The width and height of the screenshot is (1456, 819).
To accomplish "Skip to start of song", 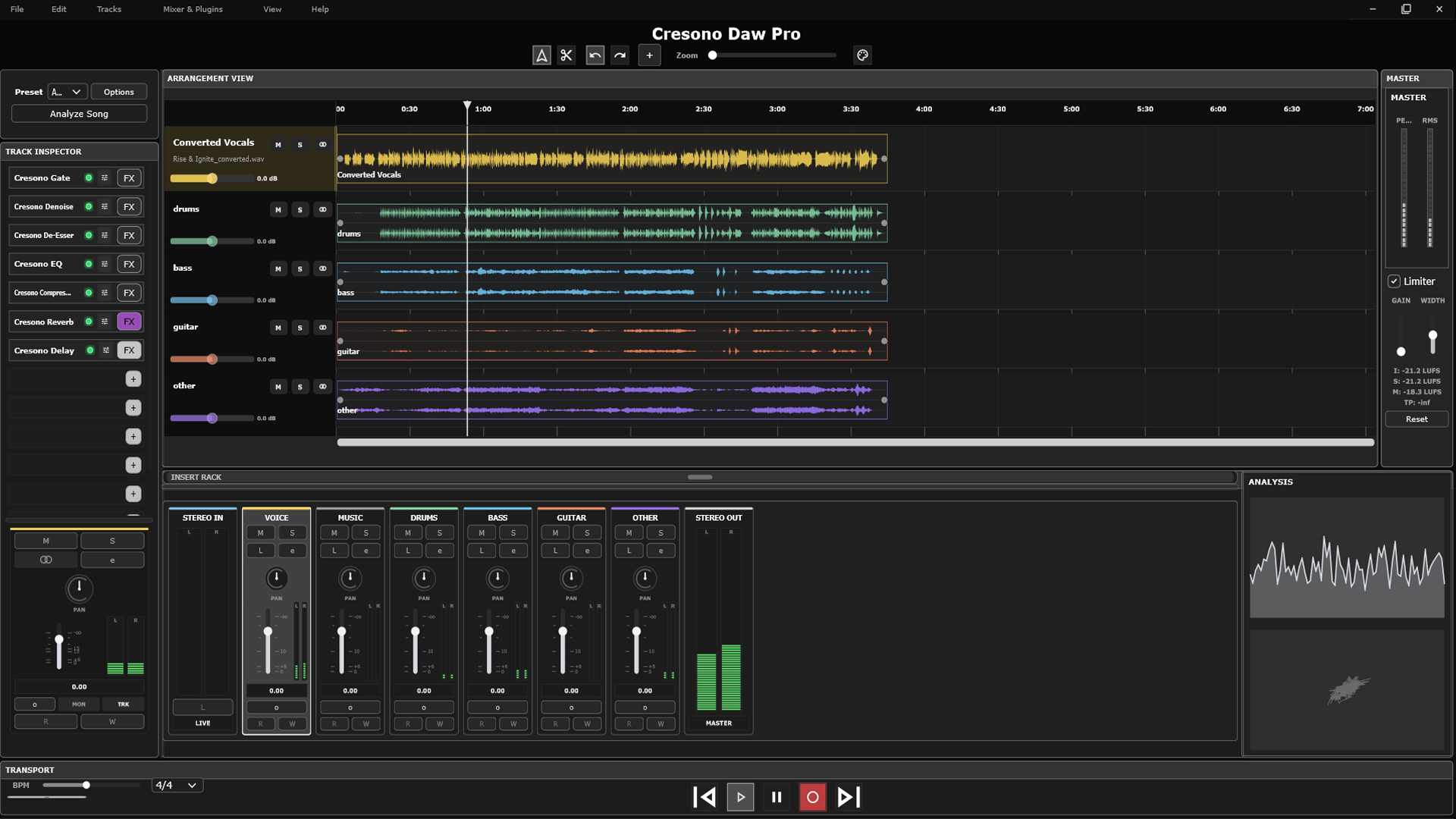I will [704, 797].
